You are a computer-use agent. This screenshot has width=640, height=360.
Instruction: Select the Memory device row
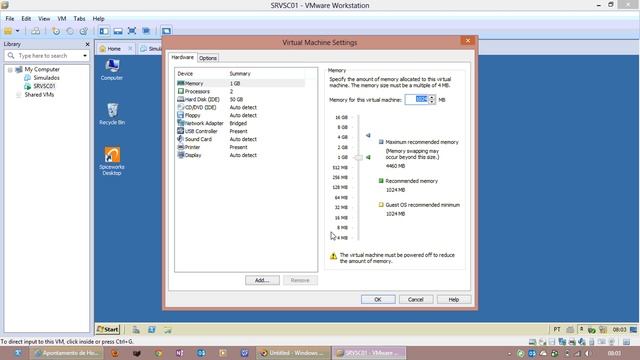[x=241, y=83]
